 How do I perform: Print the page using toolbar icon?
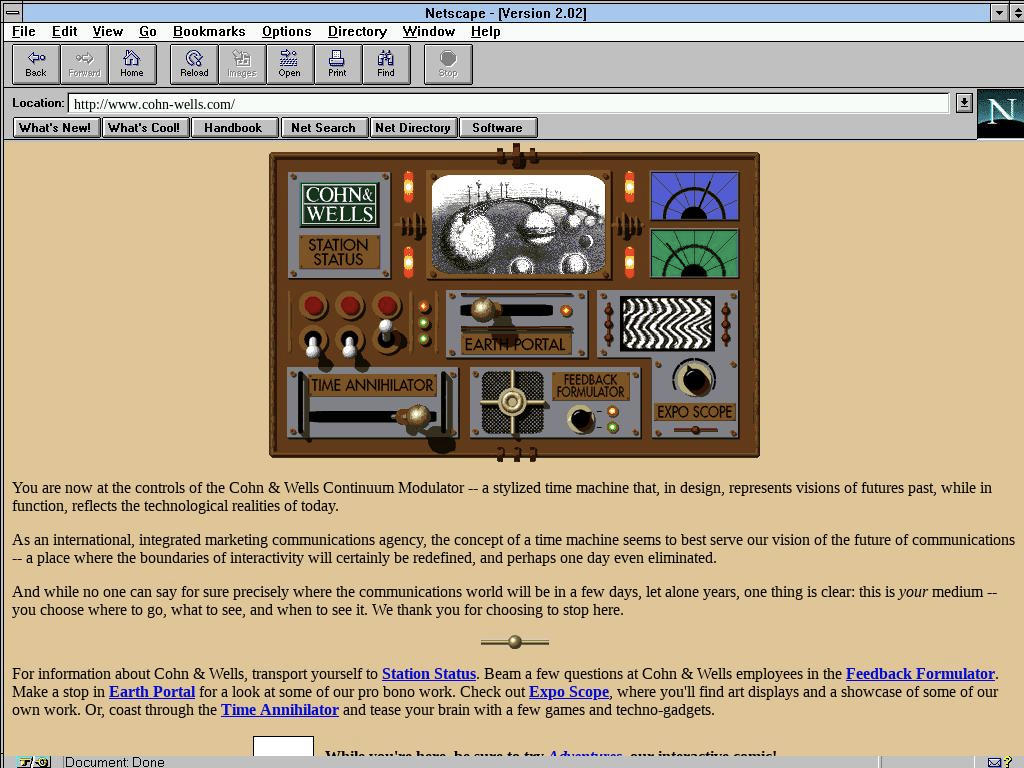337,64
